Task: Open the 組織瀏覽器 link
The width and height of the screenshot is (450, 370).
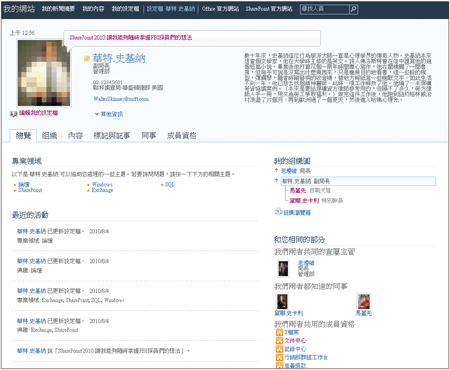Action: click(x=297, y=213)
